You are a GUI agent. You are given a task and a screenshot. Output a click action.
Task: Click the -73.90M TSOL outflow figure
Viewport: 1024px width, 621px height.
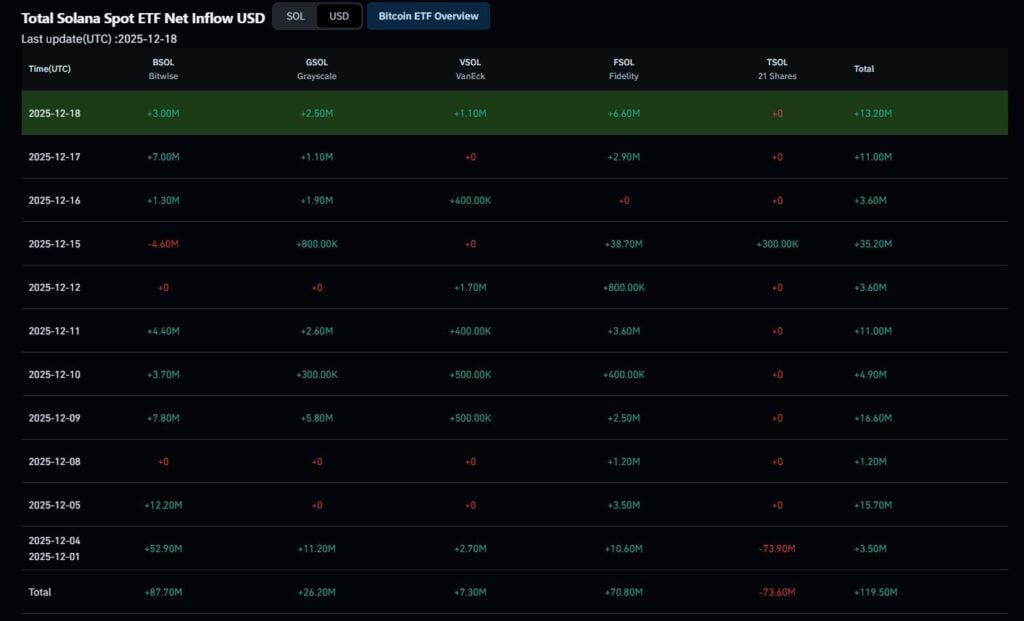777,548
